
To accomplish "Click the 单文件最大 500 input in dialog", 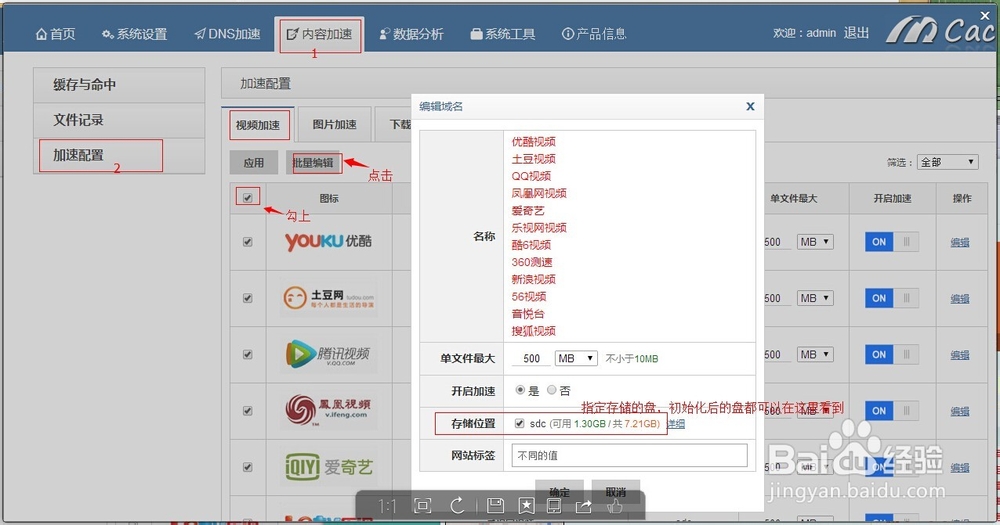I will 531,359.
